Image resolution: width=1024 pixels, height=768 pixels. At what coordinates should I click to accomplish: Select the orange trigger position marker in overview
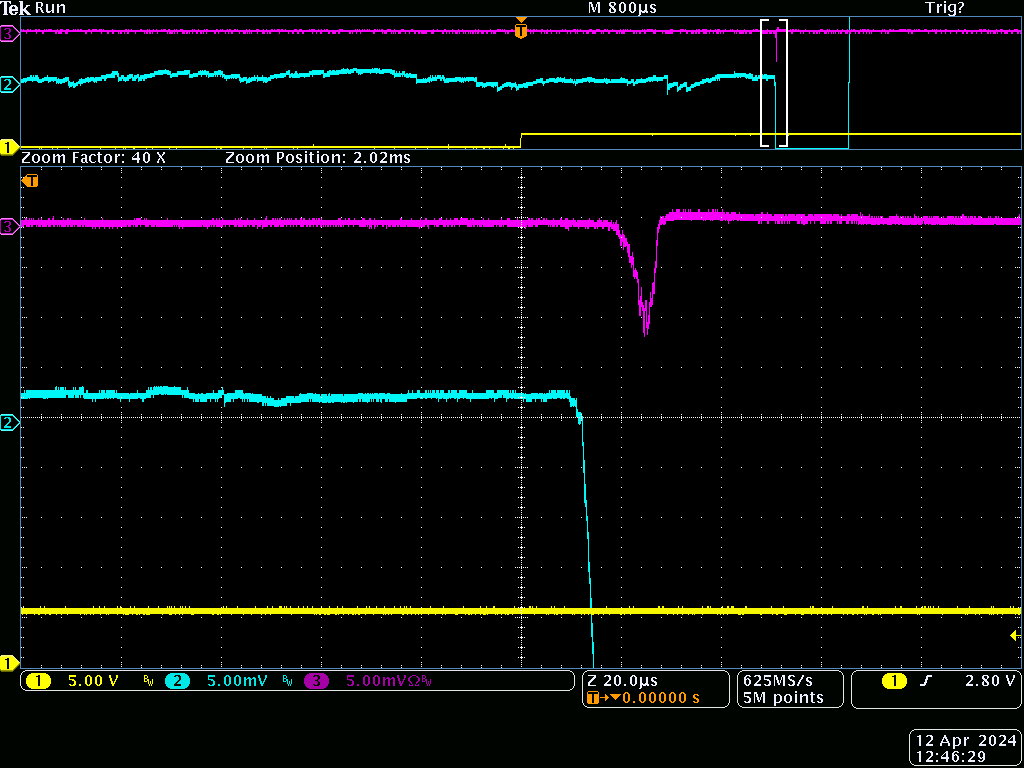pos(520,31)
